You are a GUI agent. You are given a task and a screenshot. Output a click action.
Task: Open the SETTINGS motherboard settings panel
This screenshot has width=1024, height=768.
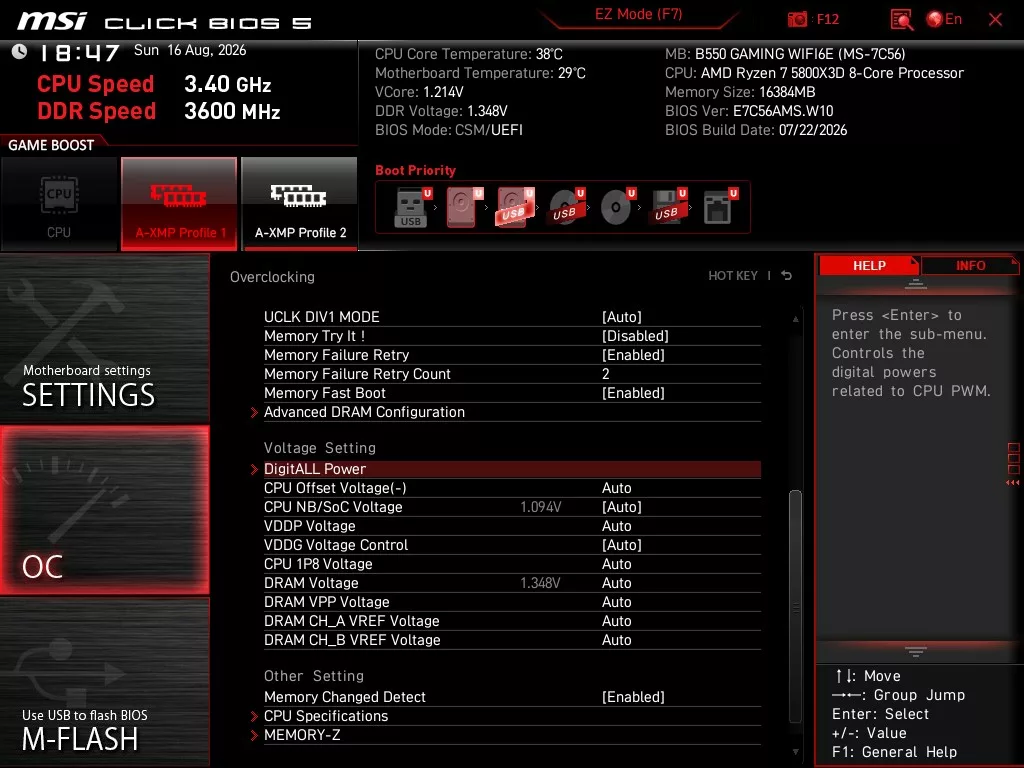tap(104, 338)
